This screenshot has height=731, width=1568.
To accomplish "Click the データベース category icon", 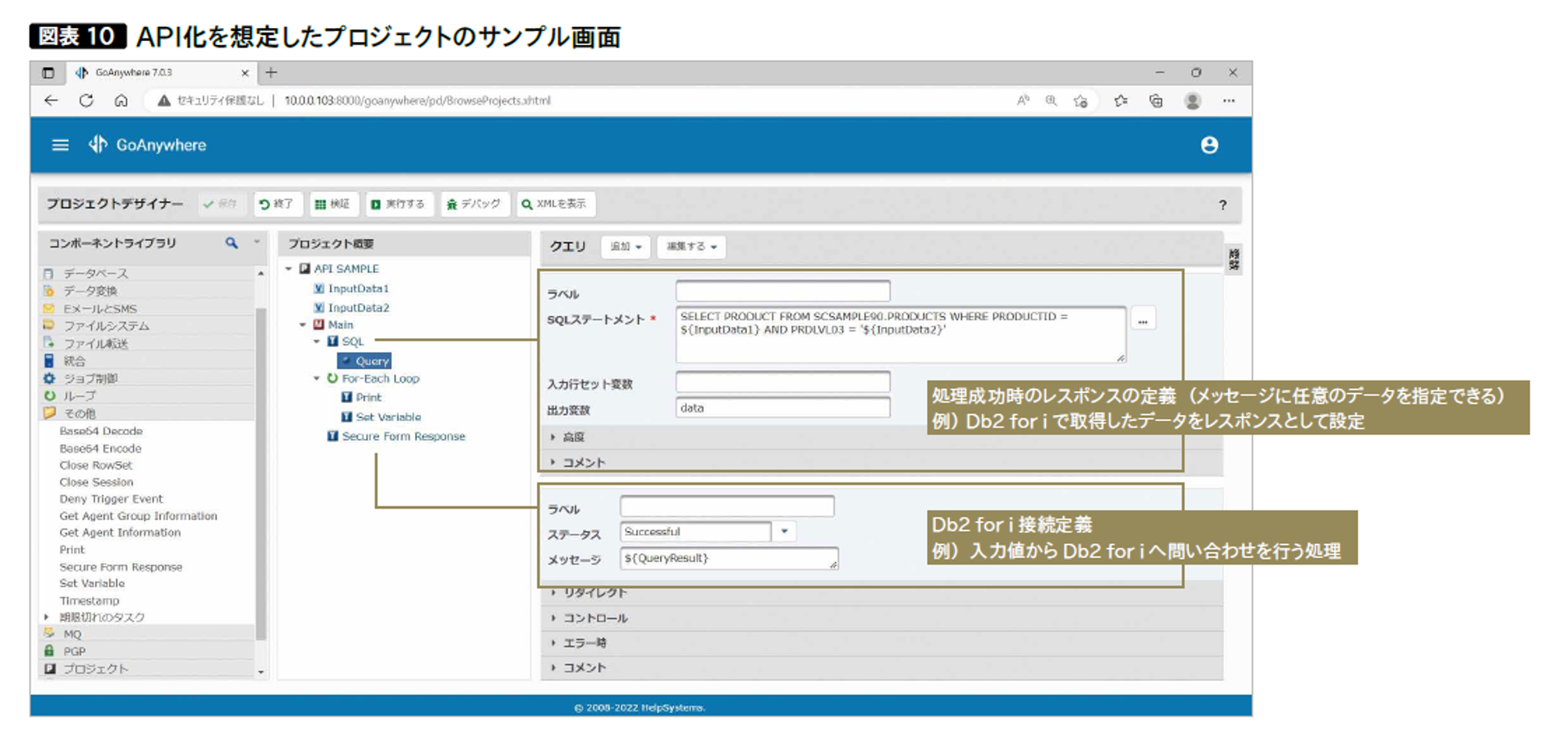I will (x=48, y=273).
